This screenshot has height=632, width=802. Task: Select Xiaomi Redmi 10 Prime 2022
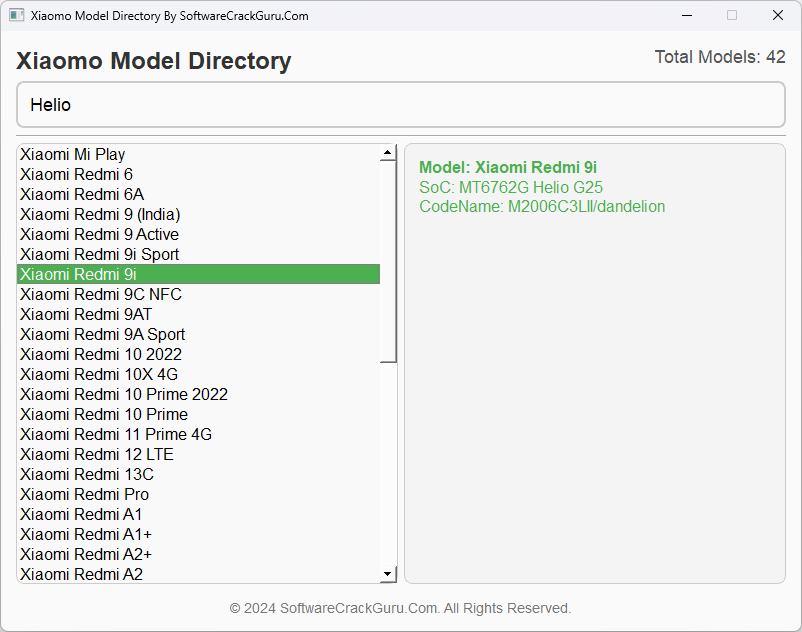[x=198, y=394]
